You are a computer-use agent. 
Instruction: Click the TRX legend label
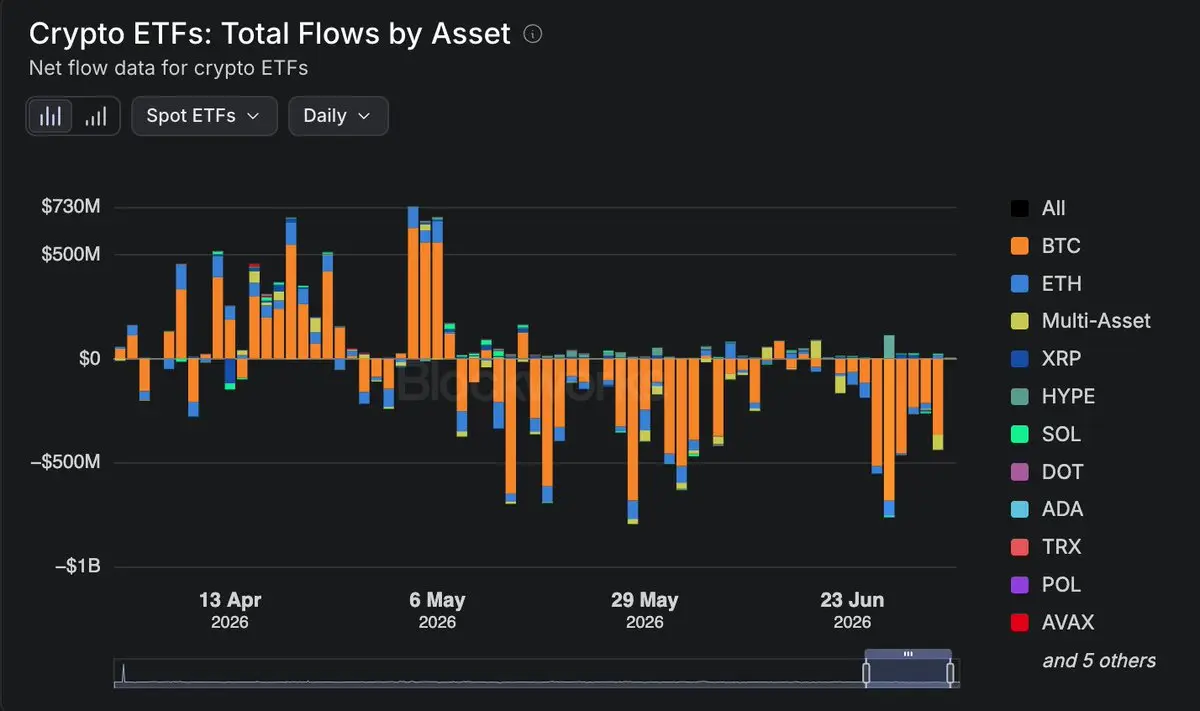click(x=1061, y=547)
